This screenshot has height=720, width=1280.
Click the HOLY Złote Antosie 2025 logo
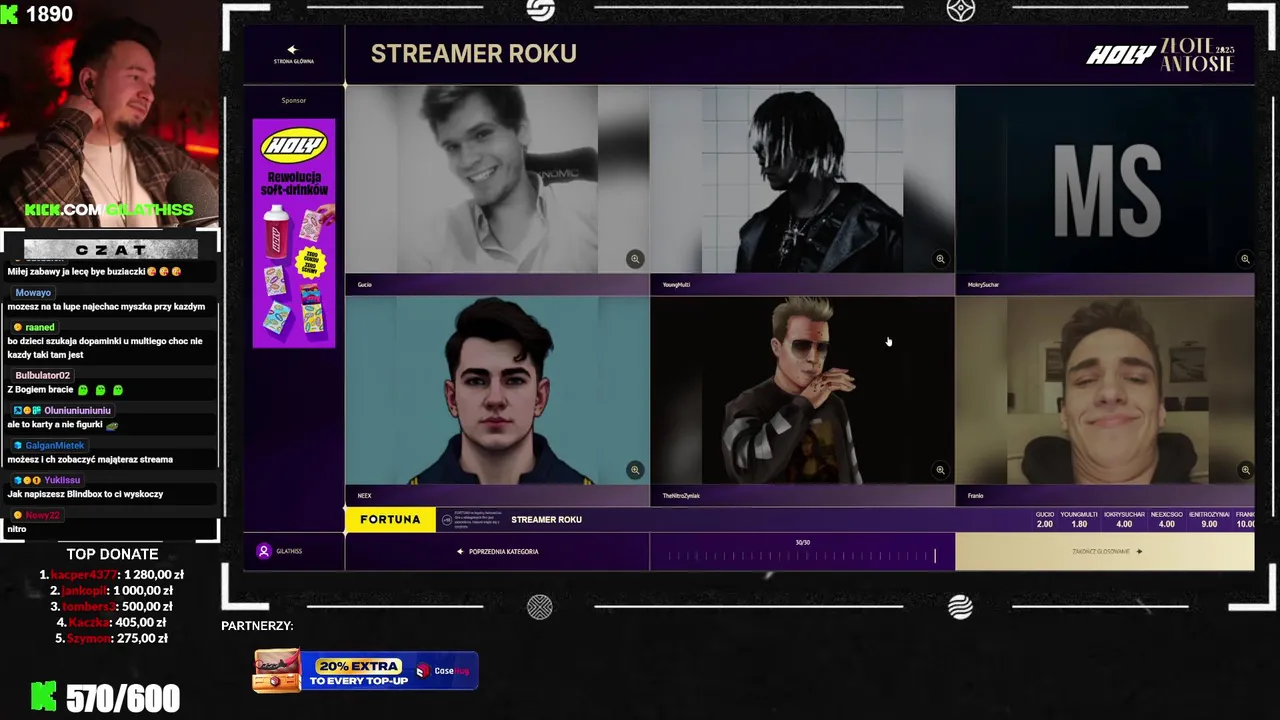click(x=1161, y=55)
